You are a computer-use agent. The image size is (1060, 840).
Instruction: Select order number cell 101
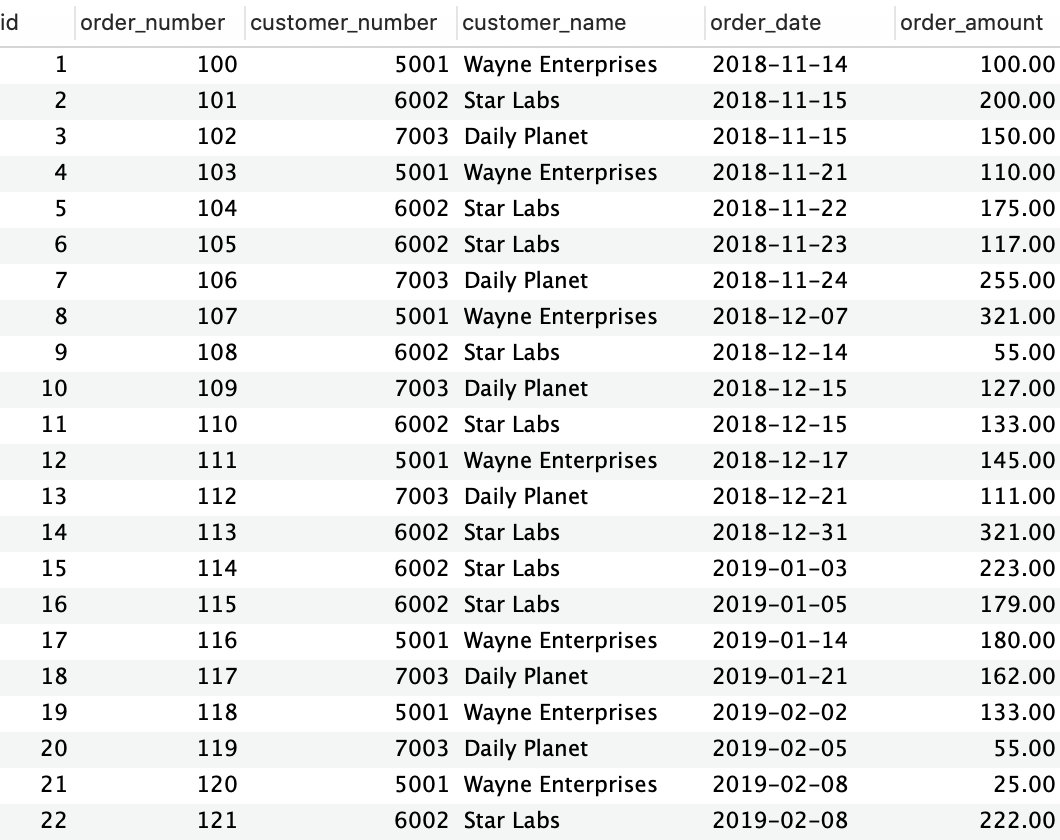click(217, 101)
